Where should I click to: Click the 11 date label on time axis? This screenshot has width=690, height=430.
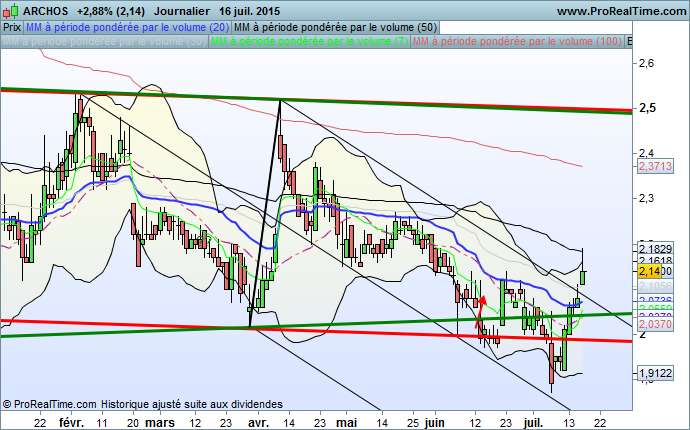(x=102, y=423)
